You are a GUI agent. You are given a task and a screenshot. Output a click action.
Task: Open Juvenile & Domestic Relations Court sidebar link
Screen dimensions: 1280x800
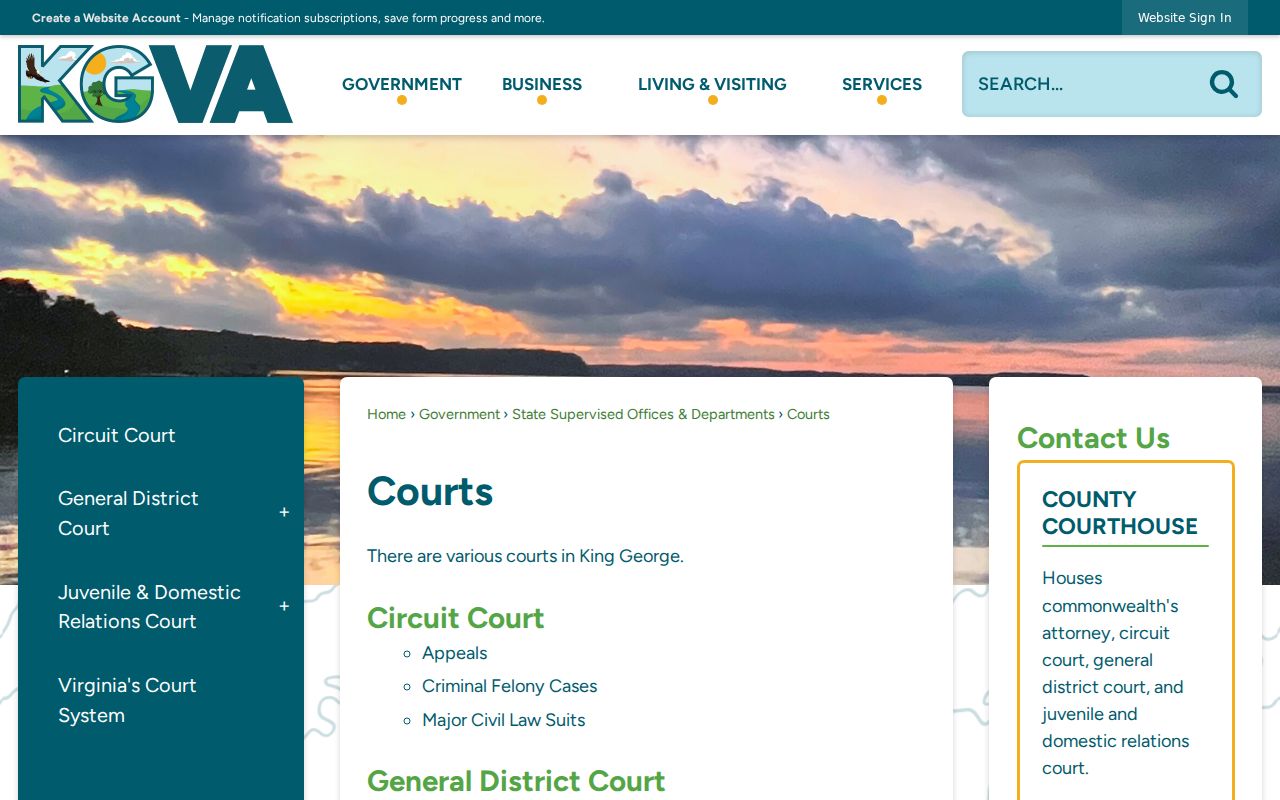point(149,606)
